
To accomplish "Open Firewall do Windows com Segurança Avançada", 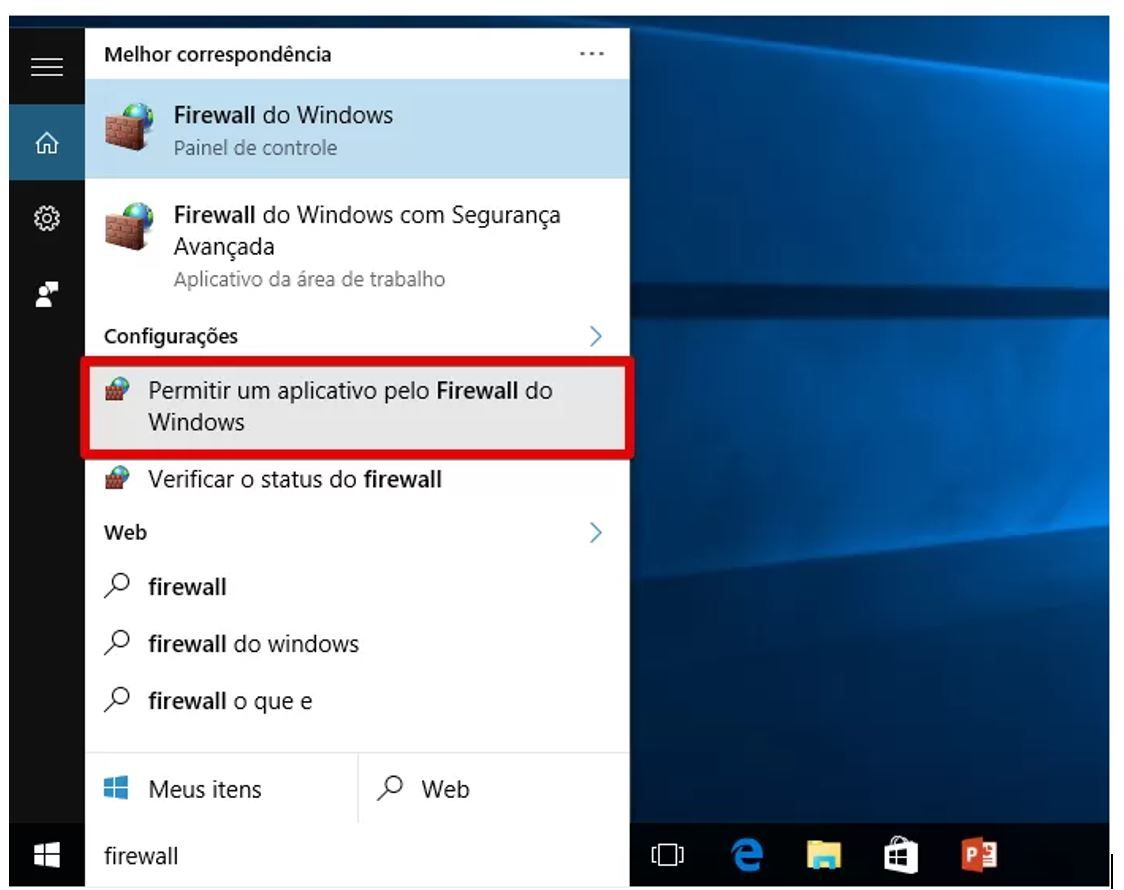I will pyautogui.click(x=357, y=245).
